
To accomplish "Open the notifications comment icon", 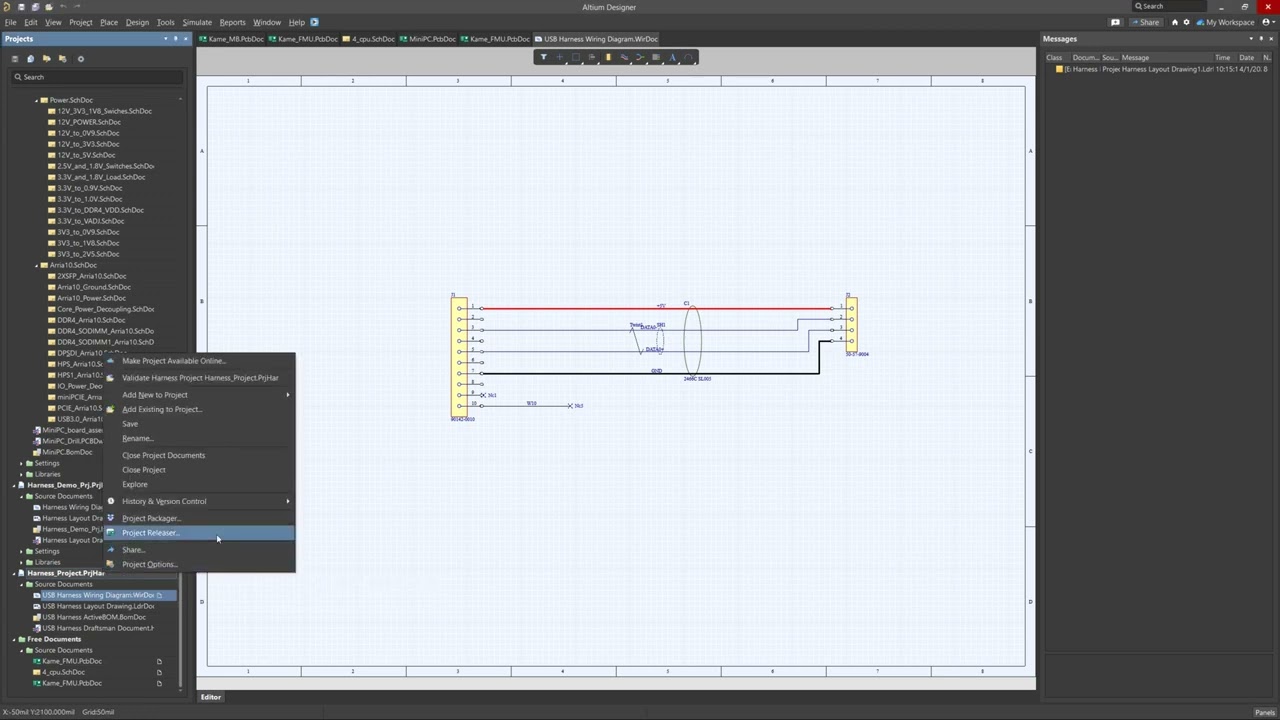I will pos(1115,22).
